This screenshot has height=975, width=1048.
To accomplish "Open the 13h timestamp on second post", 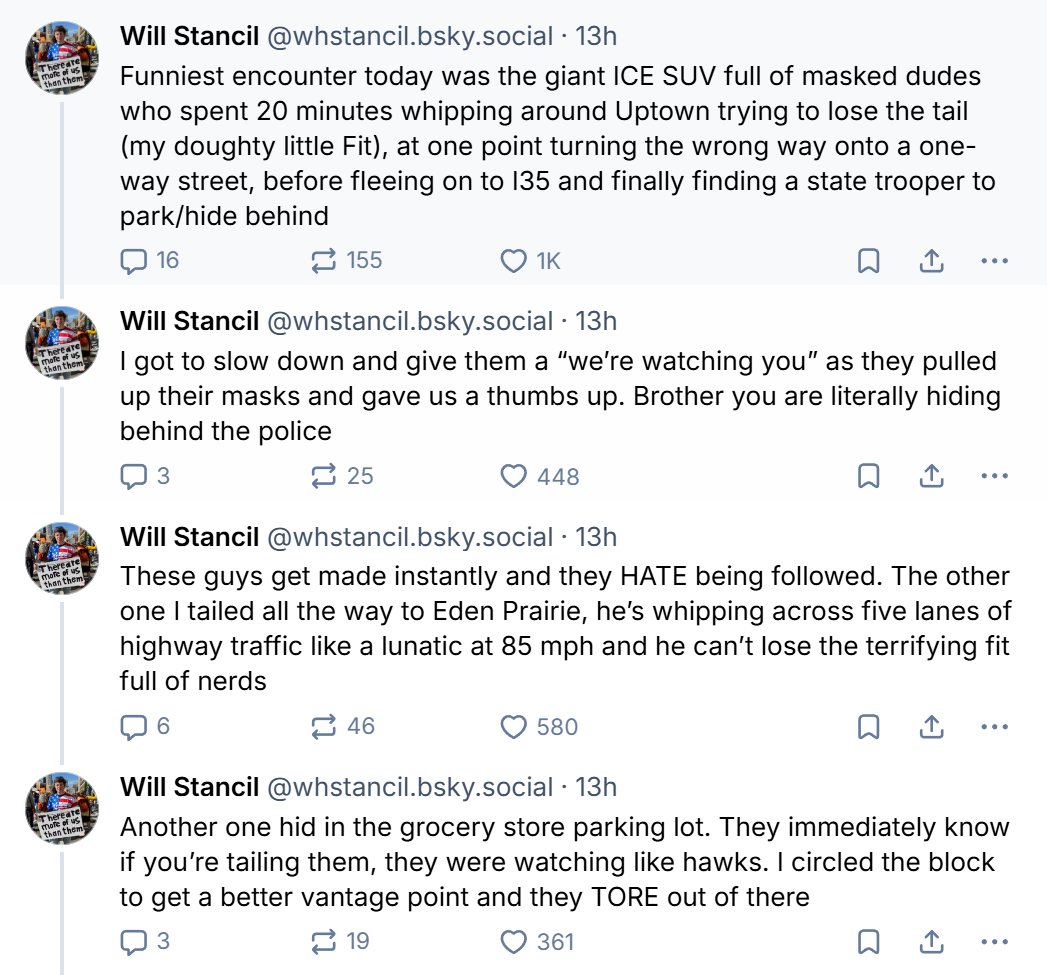I will pyautogui.click(x=597, y=321).
